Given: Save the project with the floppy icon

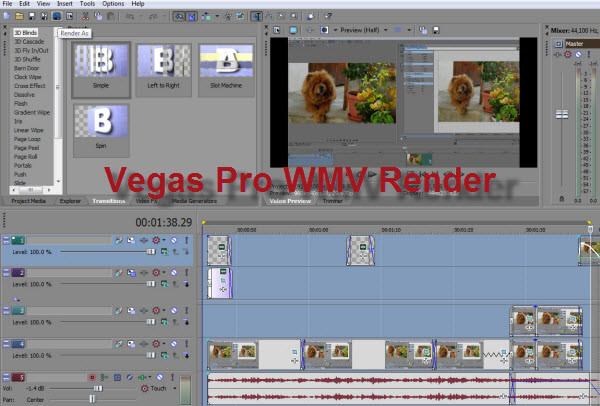Looking at the screenshot, I should point(32,16).
